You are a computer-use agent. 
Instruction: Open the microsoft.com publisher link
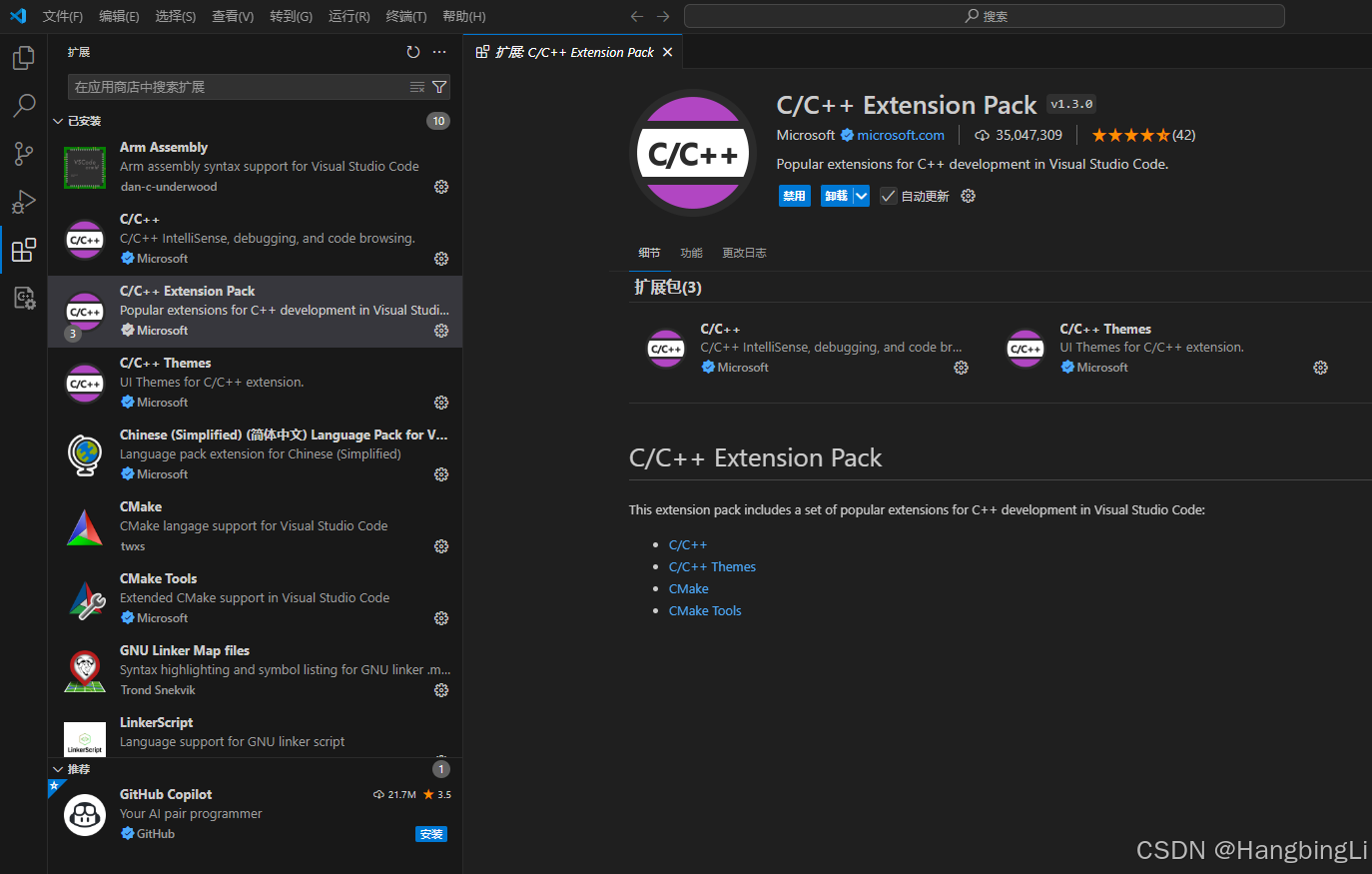point(900,135)
